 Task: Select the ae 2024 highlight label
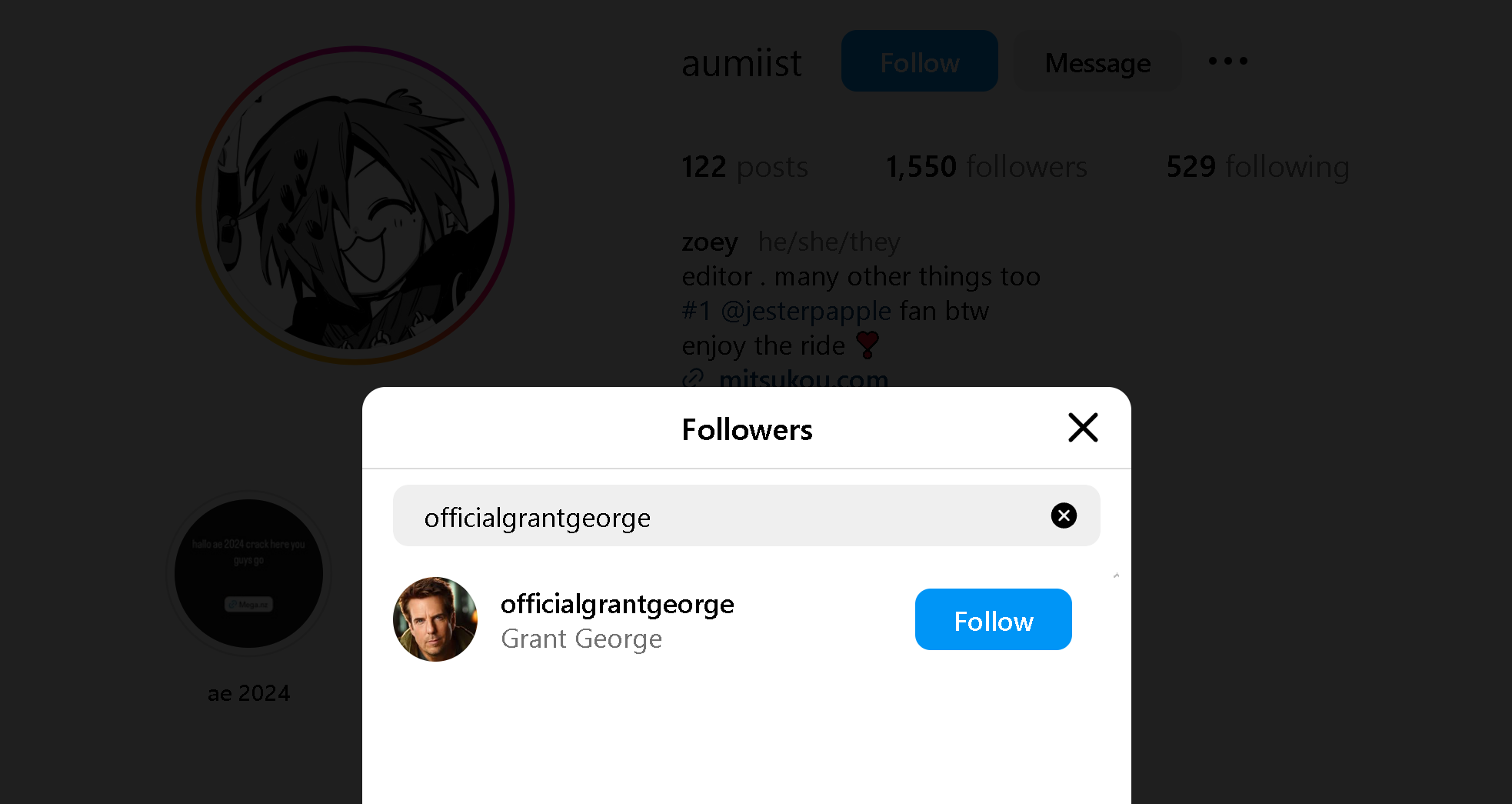[248, 693]
